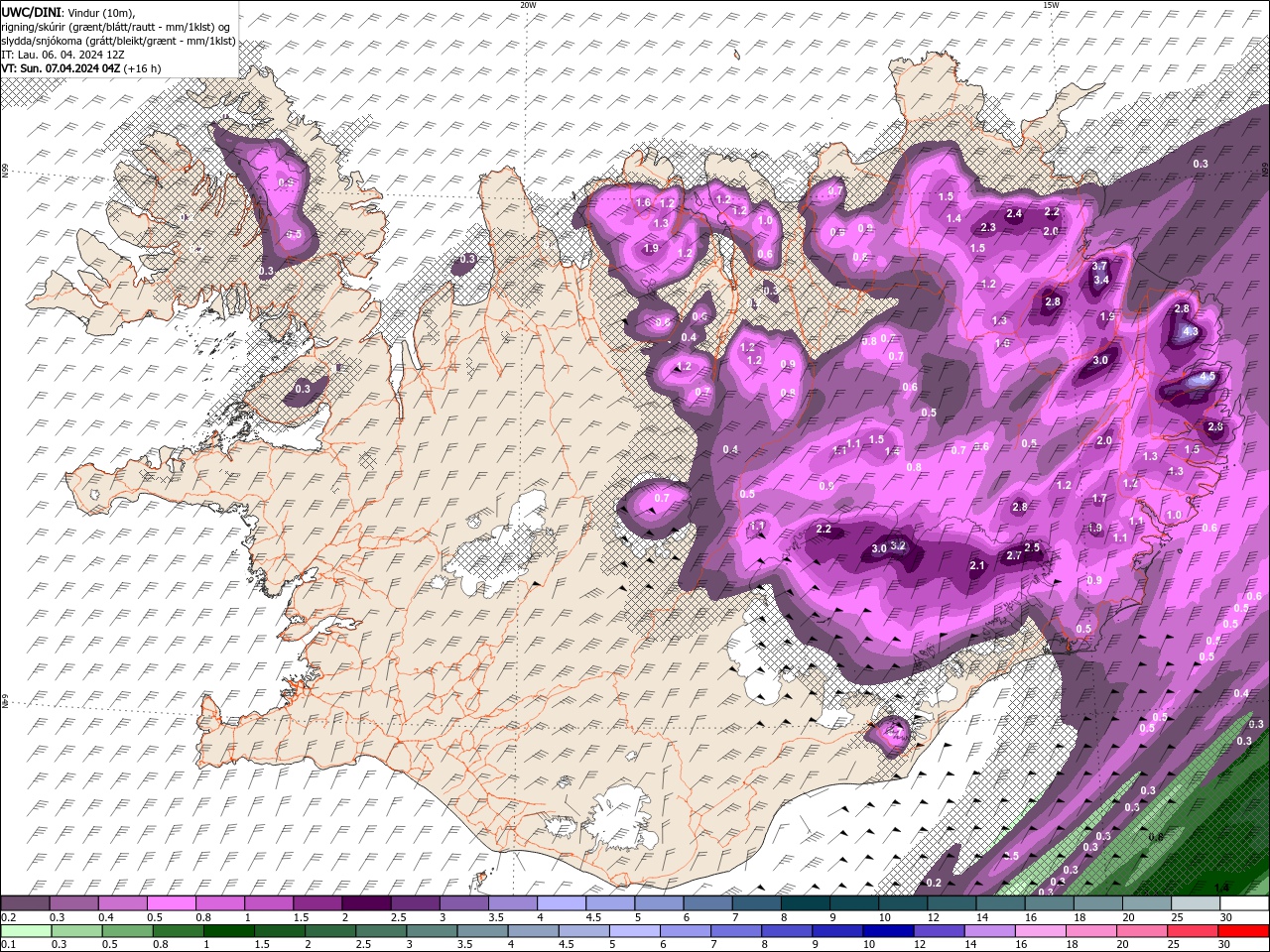Select the dark teal 8 swatch in upper legend
Viewport: 1270px width, 952px height.
804,903
